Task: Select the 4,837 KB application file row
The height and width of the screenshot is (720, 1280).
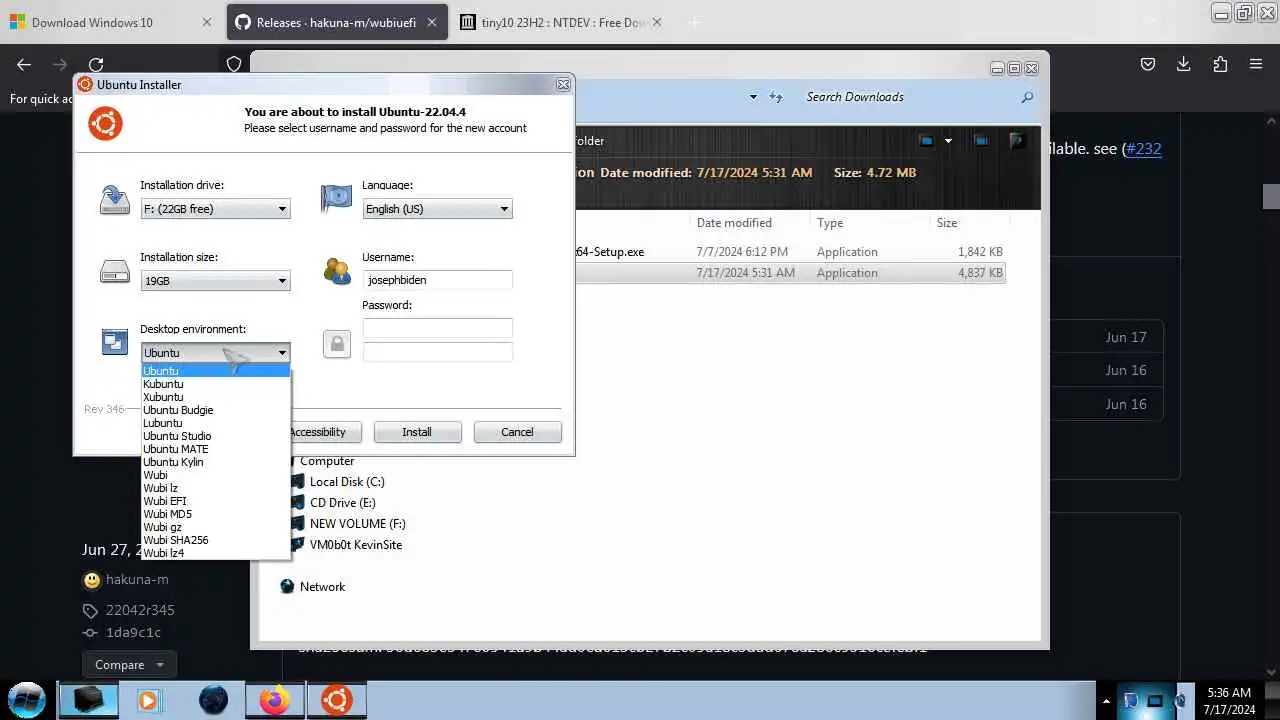Action: click(x=790, y=273)
